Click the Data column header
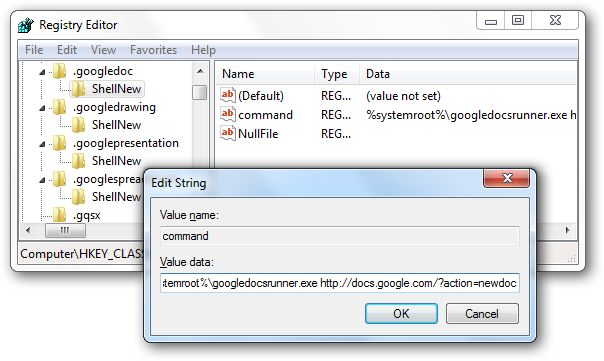The height and width of the screenshot is (361, 604). [468, 74]
